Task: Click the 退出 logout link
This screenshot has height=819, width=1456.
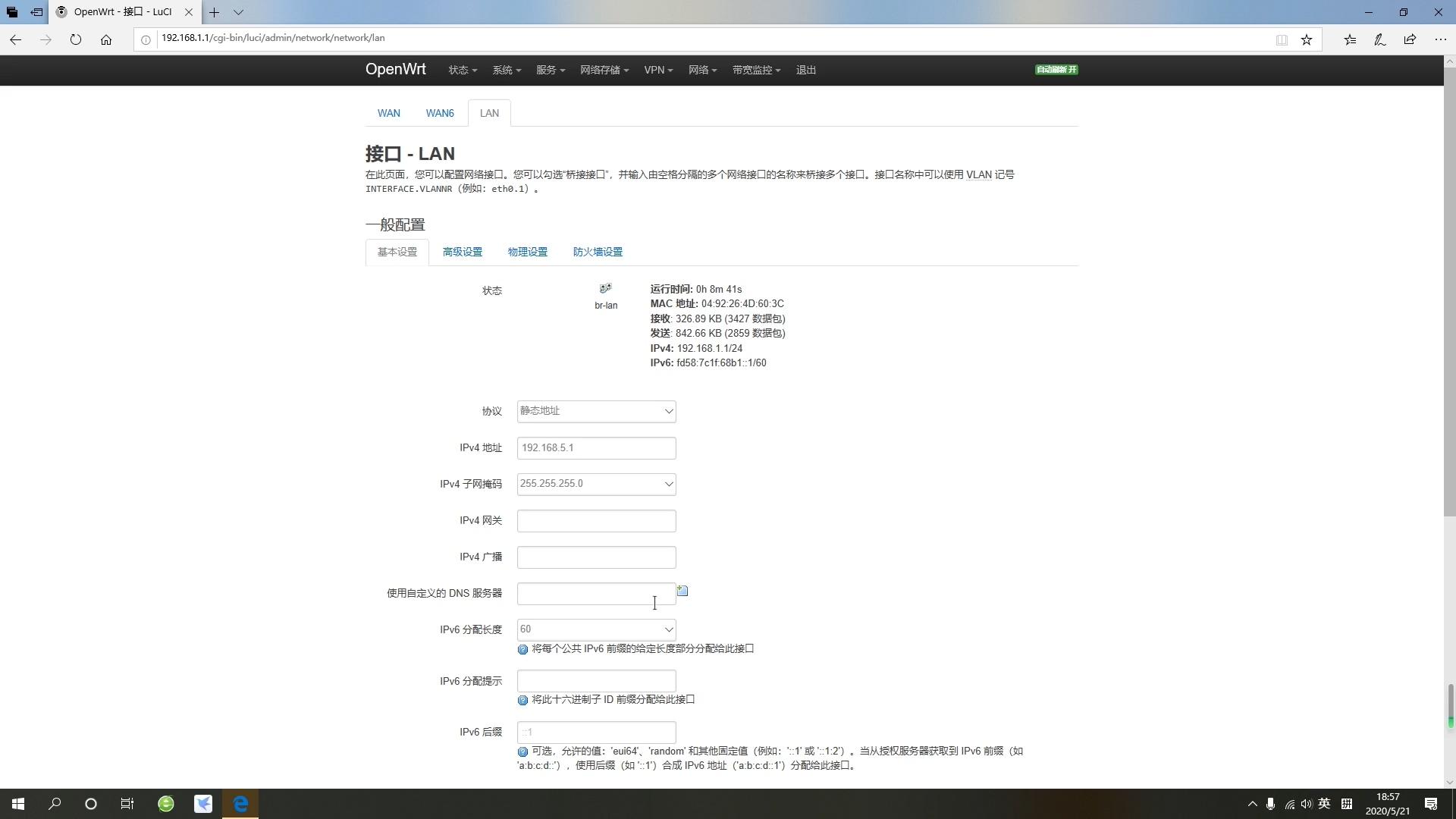Action: (x=806, y=70)
